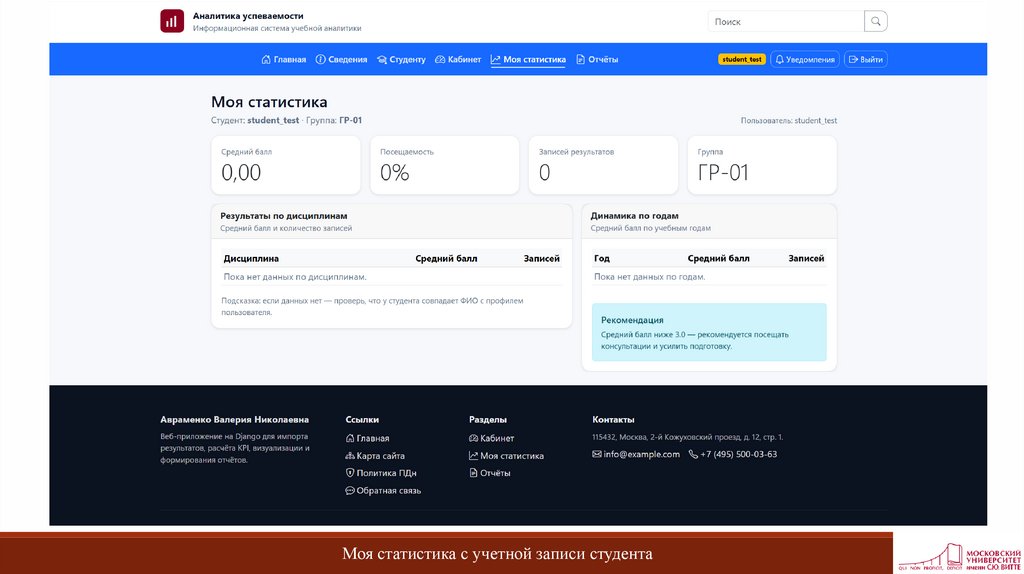
Task: Open the footer Политика ПДн link
Action: click(x=381, y=473)
